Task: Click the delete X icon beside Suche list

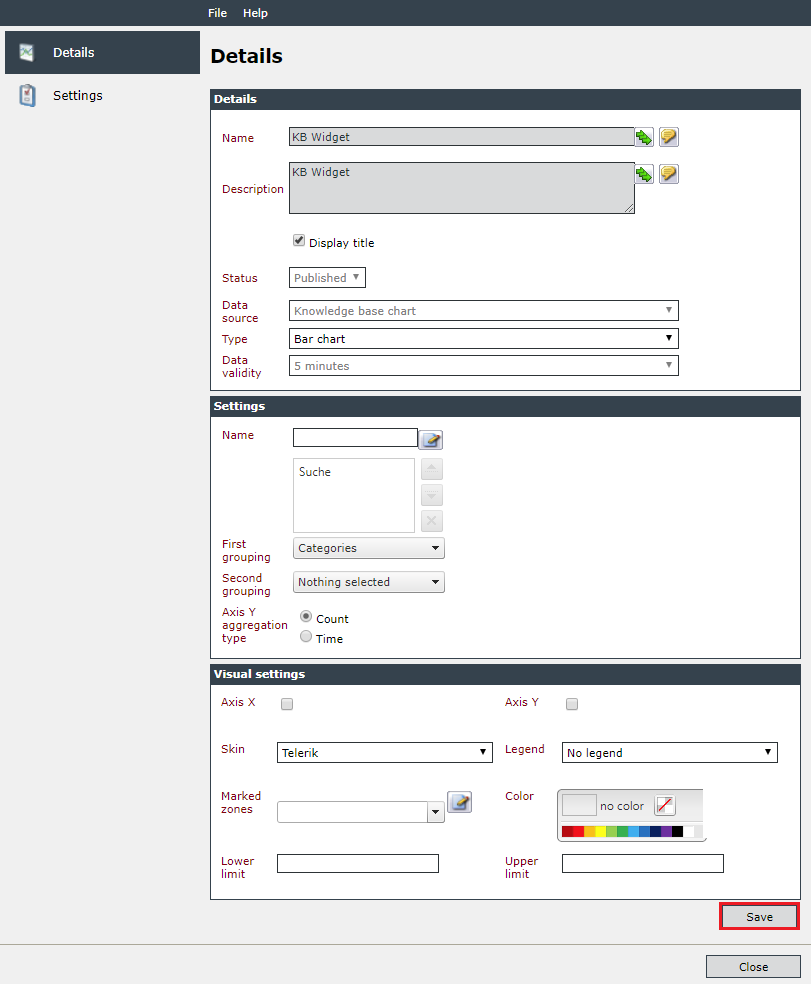Action: pos(432,521)
